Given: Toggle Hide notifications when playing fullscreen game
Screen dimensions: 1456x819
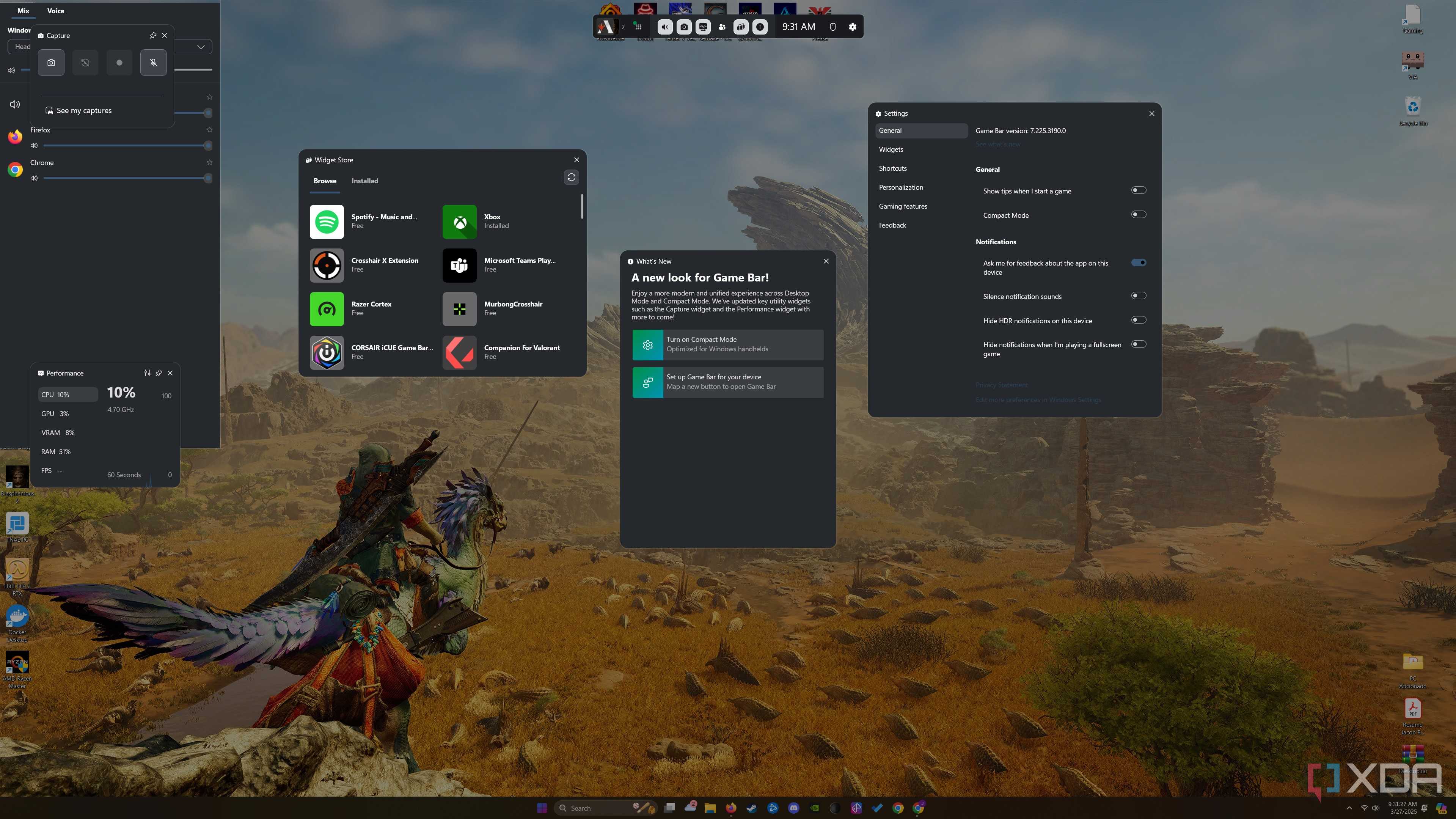Looking at the screenshot, I should point(1138,344).
